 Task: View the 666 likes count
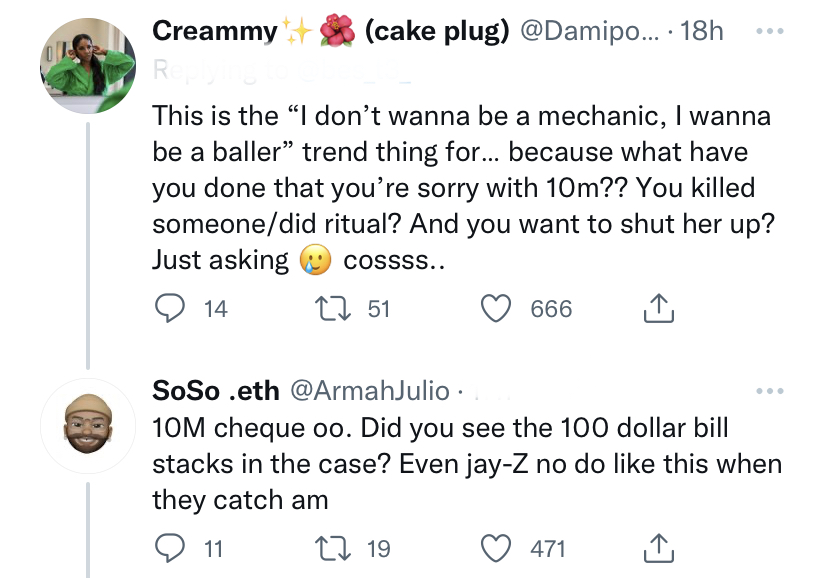click(x=551, y=309)
